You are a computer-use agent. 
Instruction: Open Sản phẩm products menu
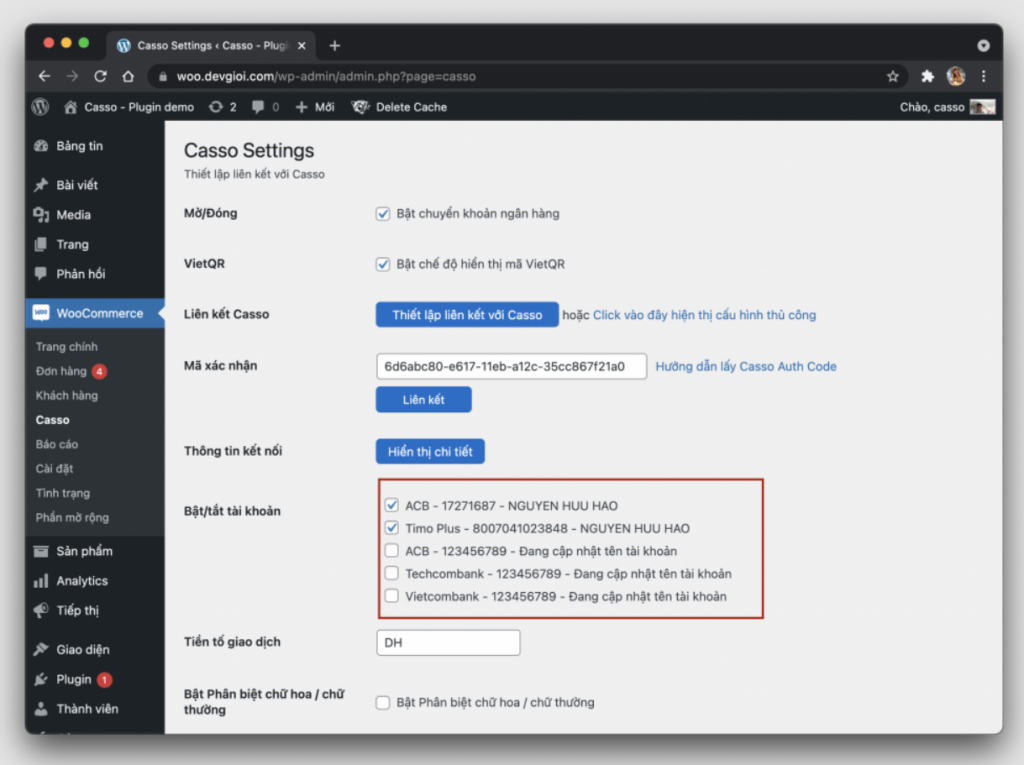pyautogui.click(x=84, y=551)
